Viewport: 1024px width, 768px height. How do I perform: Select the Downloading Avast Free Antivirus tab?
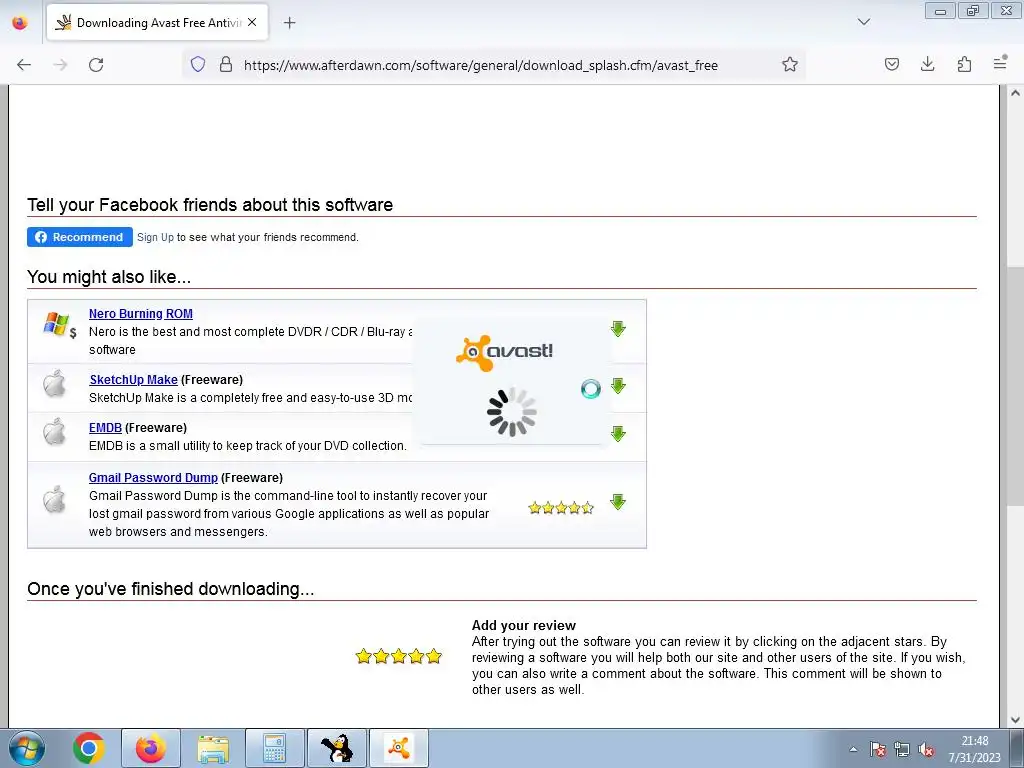pyautogui.click(x=157, y=23)
